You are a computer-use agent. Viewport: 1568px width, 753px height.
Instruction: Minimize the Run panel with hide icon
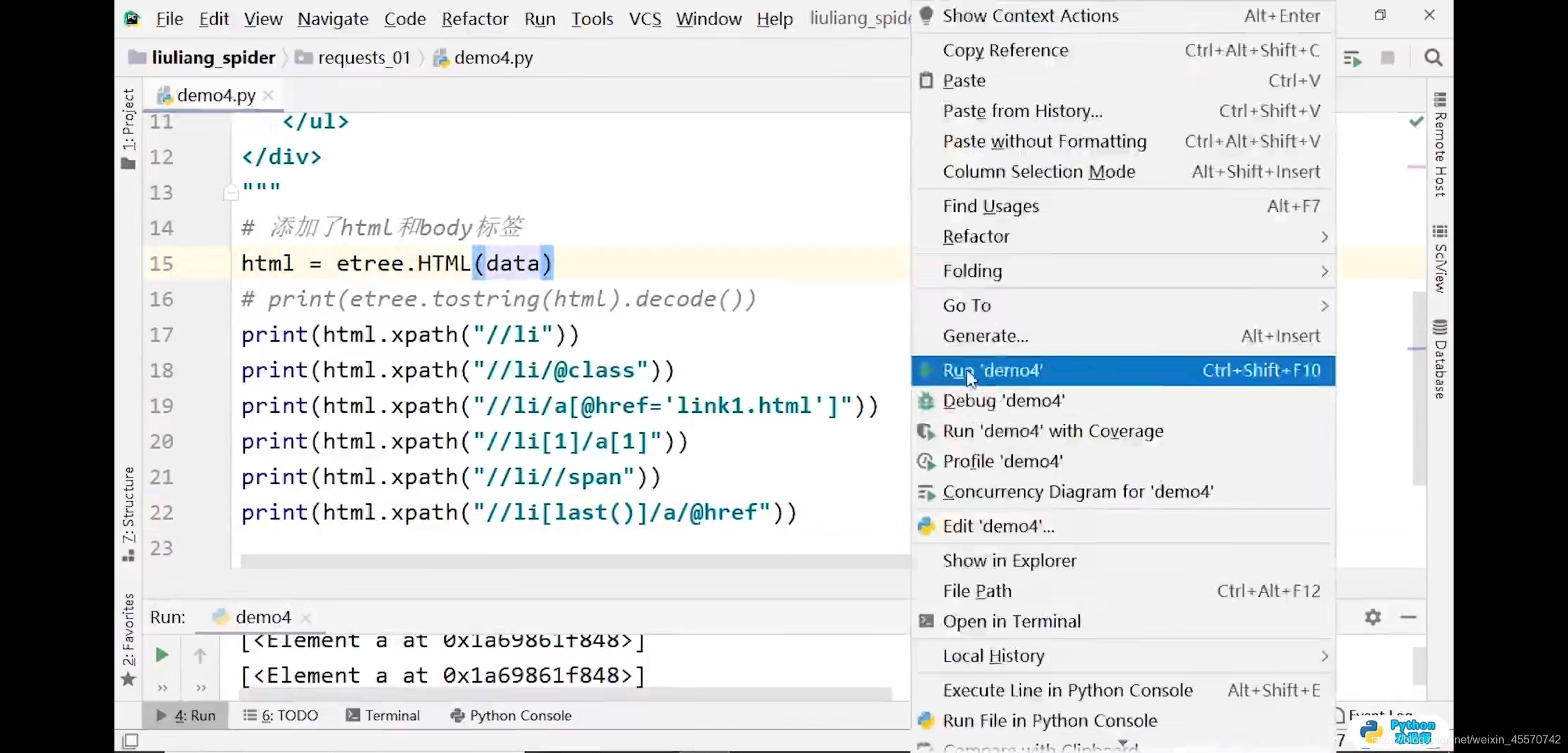coord(1408,617)
